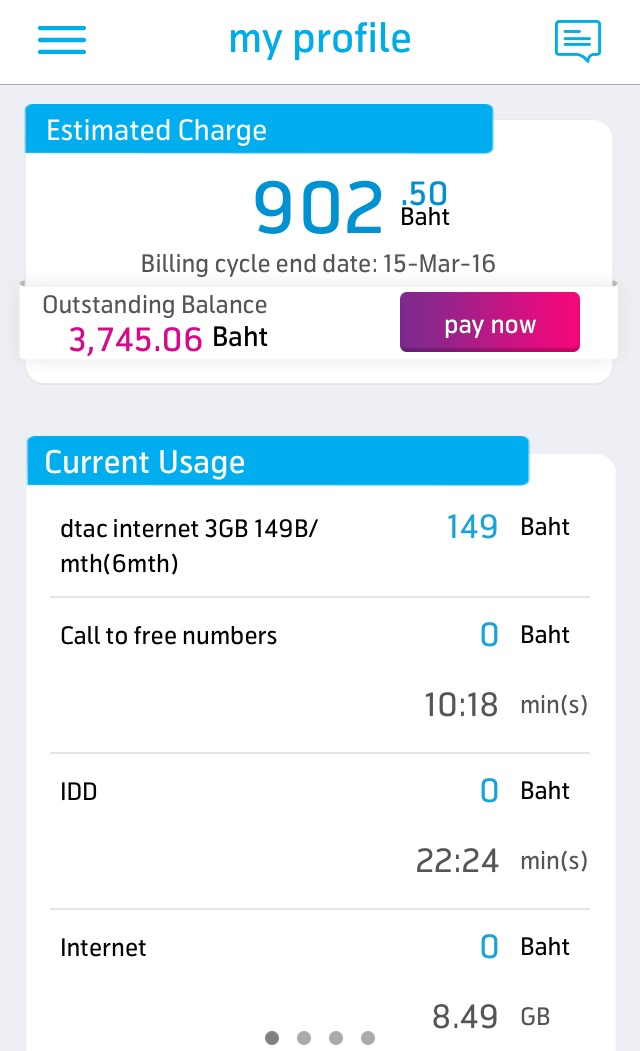Viewport: 640px width, 1051px height.
Task: Jump to the fourth page dot
Action: point(368,1038)
